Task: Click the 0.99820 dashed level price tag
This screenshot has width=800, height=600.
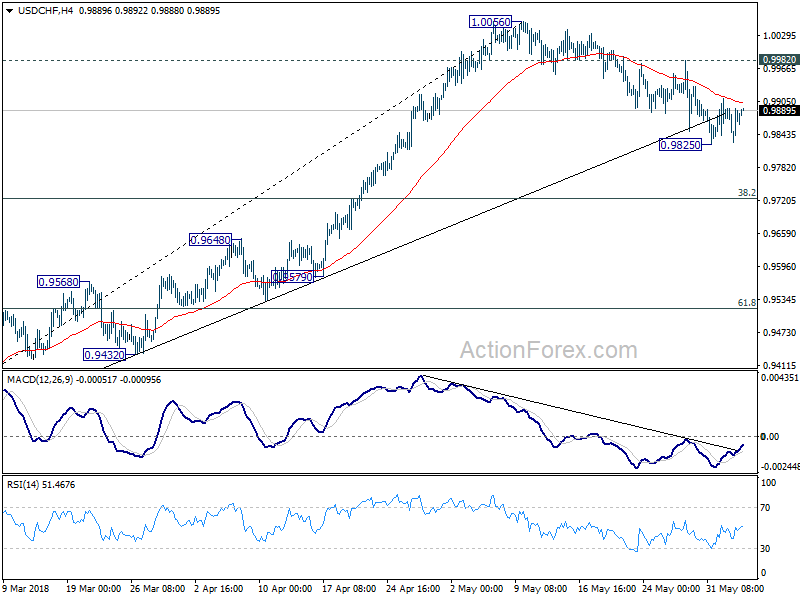Action: (x=779, y=60)
